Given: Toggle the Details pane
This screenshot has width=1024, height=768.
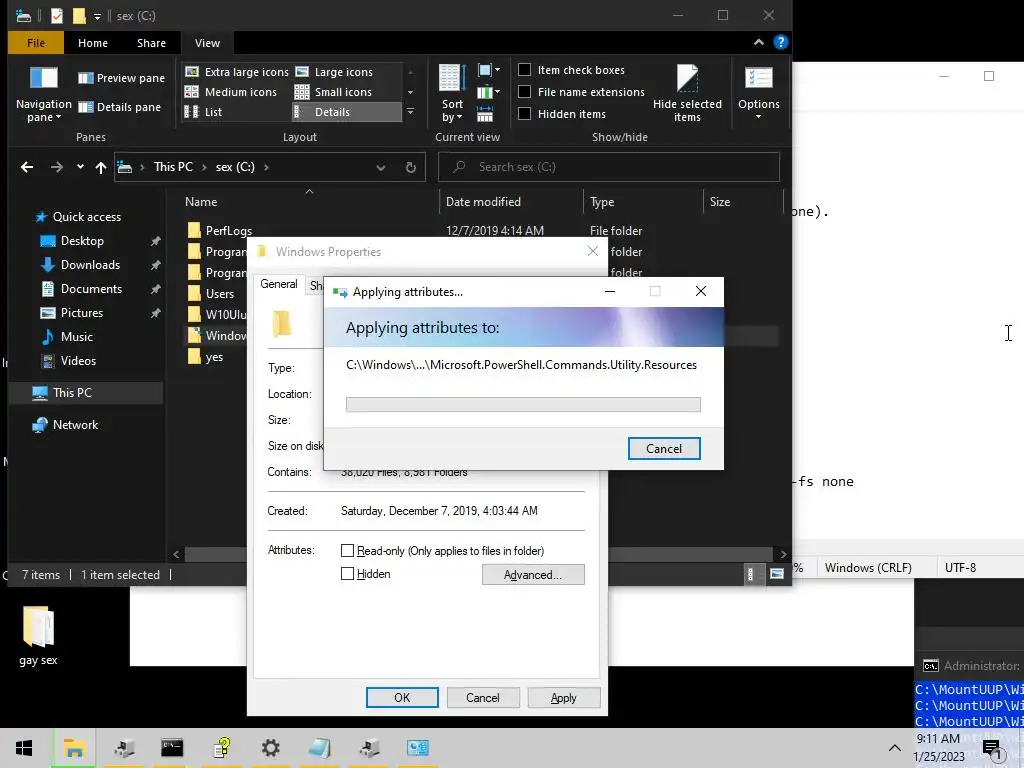Looking at the screenshot, I should point(120,107).
